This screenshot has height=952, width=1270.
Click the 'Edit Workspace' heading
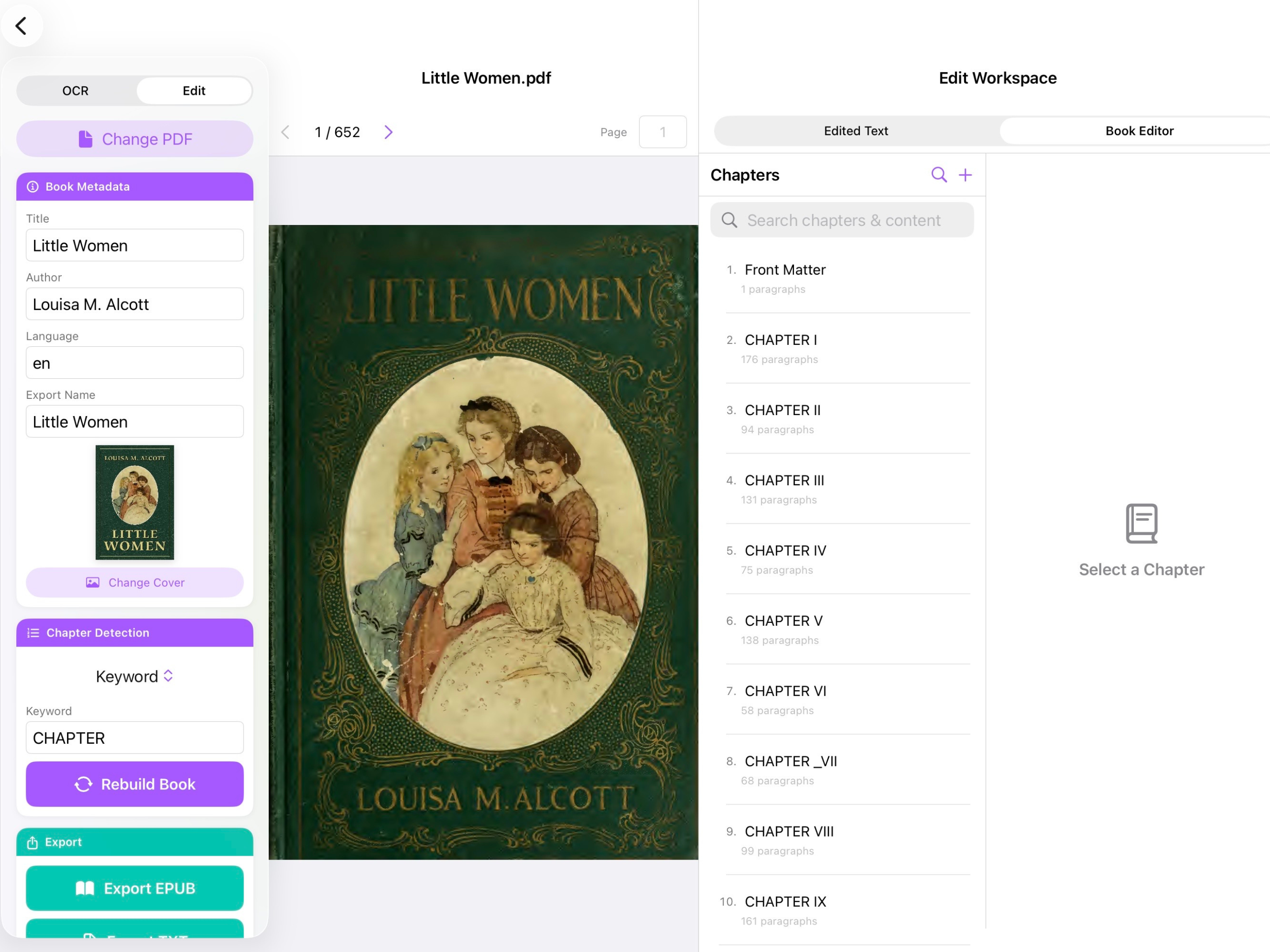[x=997, y=78]
